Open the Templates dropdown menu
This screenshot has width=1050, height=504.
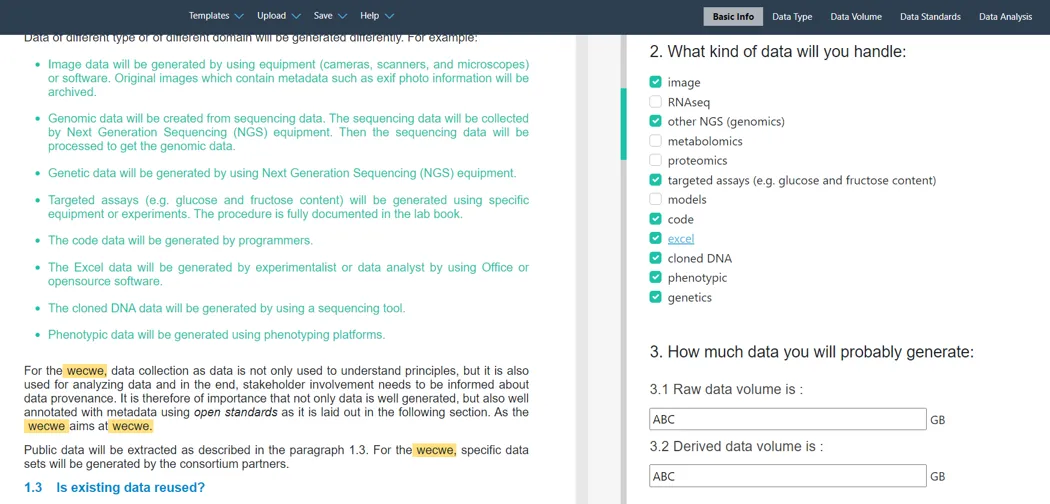point(215,16)
